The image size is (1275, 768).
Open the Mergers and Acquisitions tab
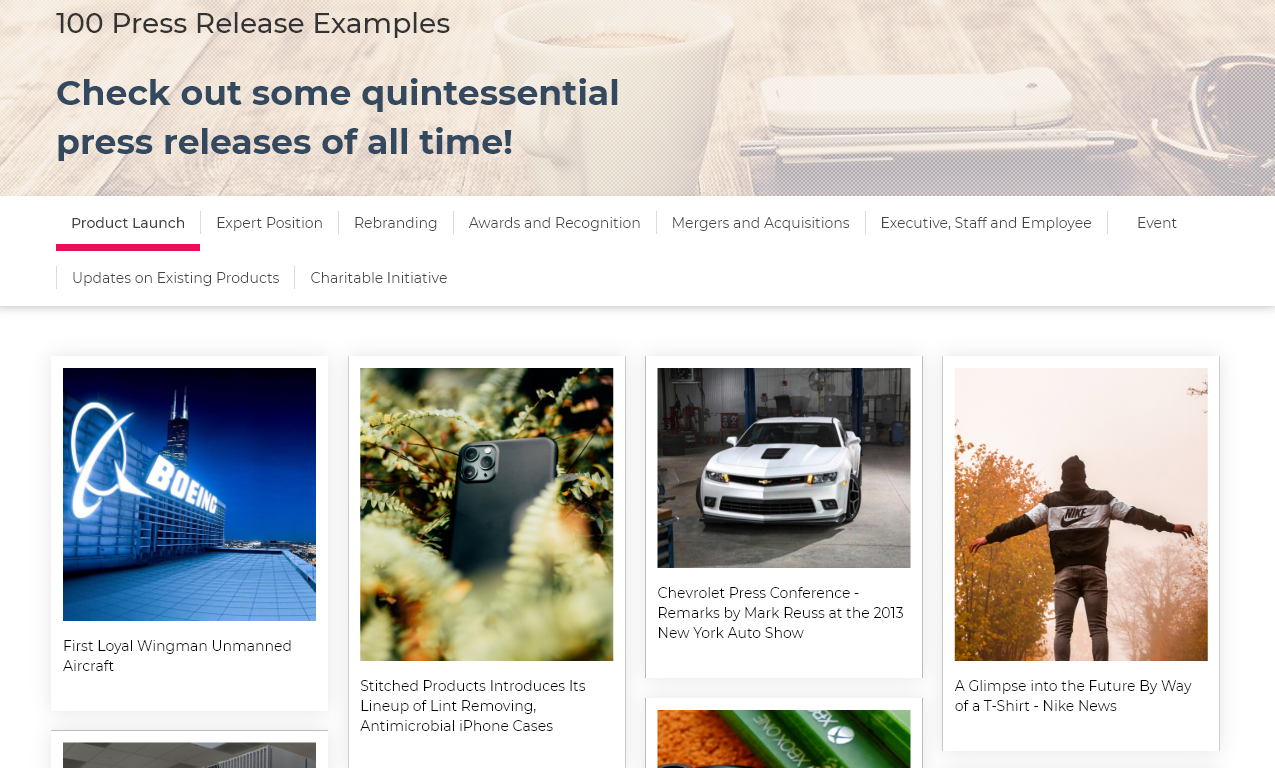point(760,223)
